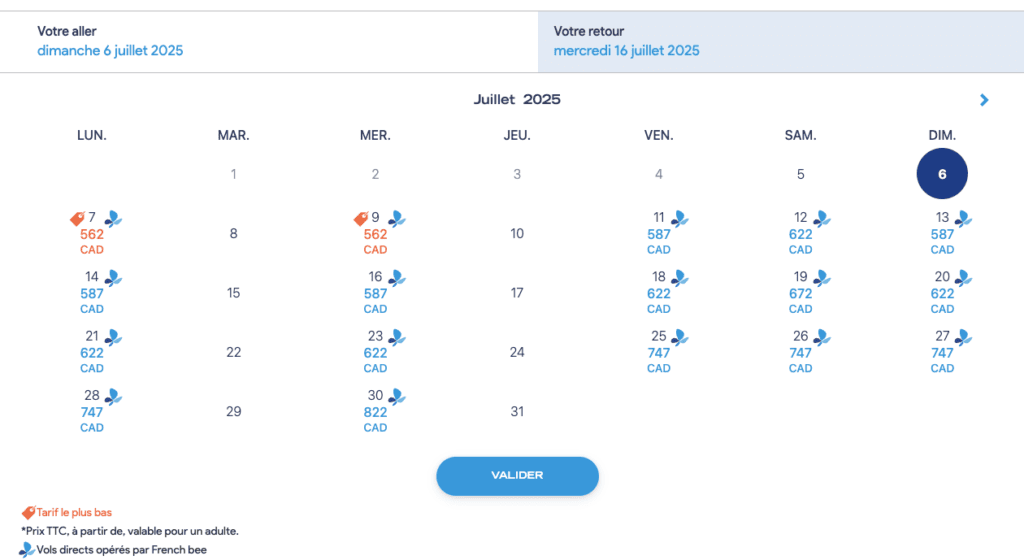Go to next month with right chevron
This screenshot has width=1024, height=560.
[984, 100]
